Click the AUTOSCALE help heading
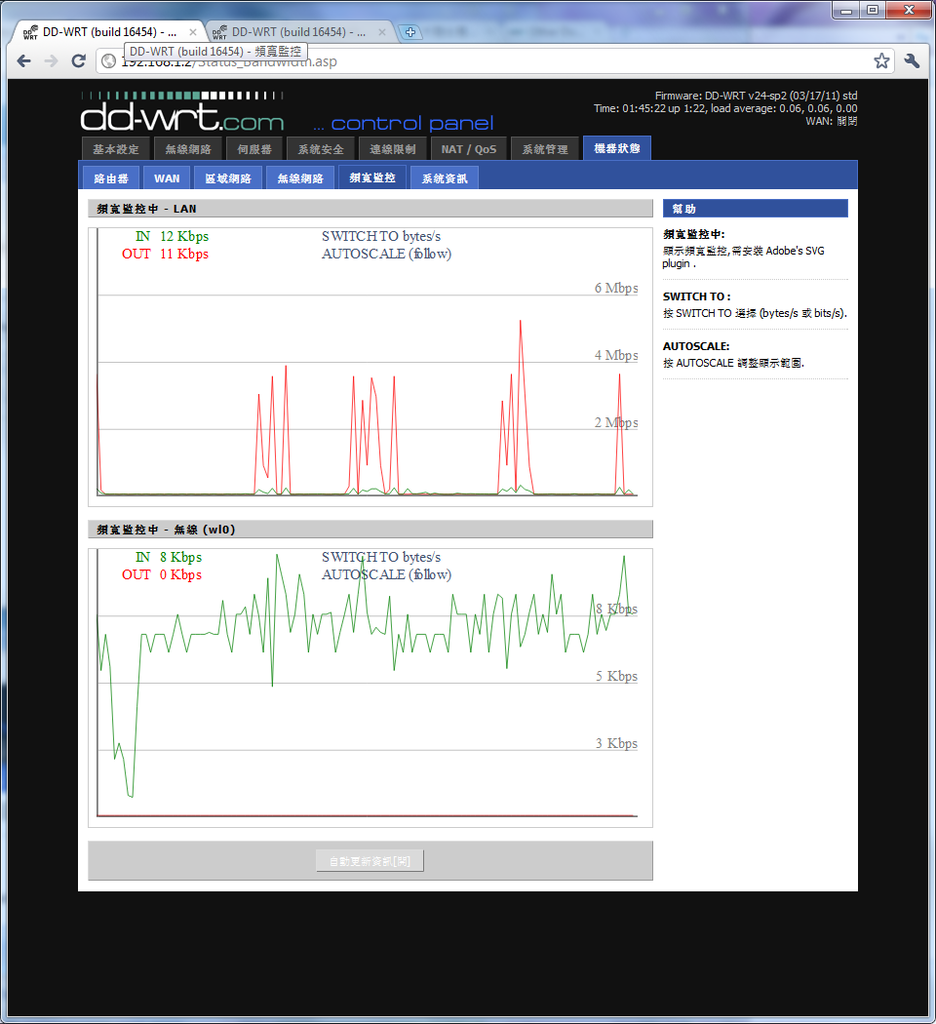The image size is (936, 1024). coord(696,346)
